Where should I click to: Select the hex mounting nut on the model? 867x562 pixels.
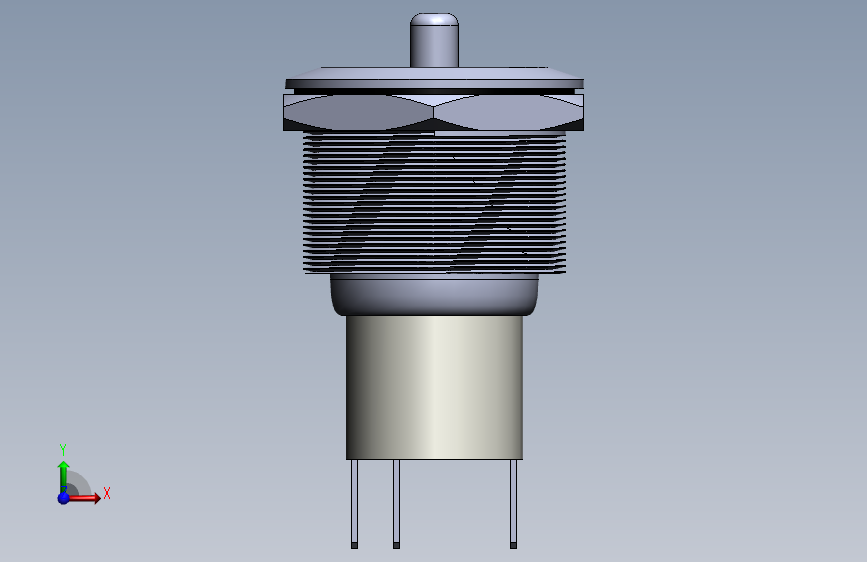(x=434, y=112)
